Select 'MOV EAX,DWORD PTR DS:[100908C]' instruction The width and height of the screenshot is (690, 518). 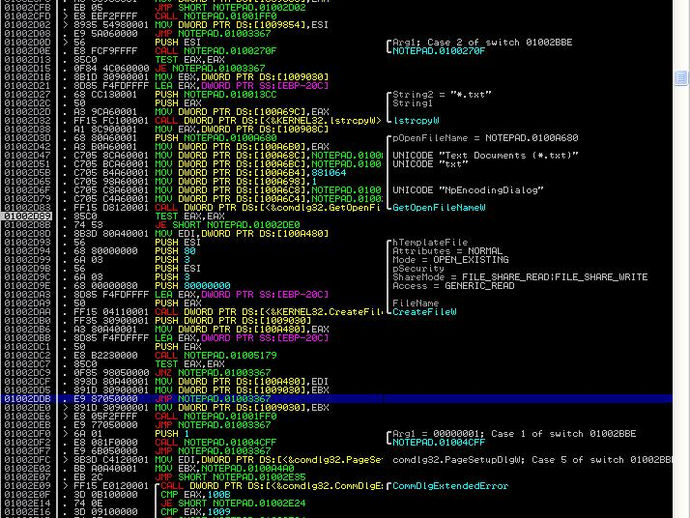coord(242,129)
